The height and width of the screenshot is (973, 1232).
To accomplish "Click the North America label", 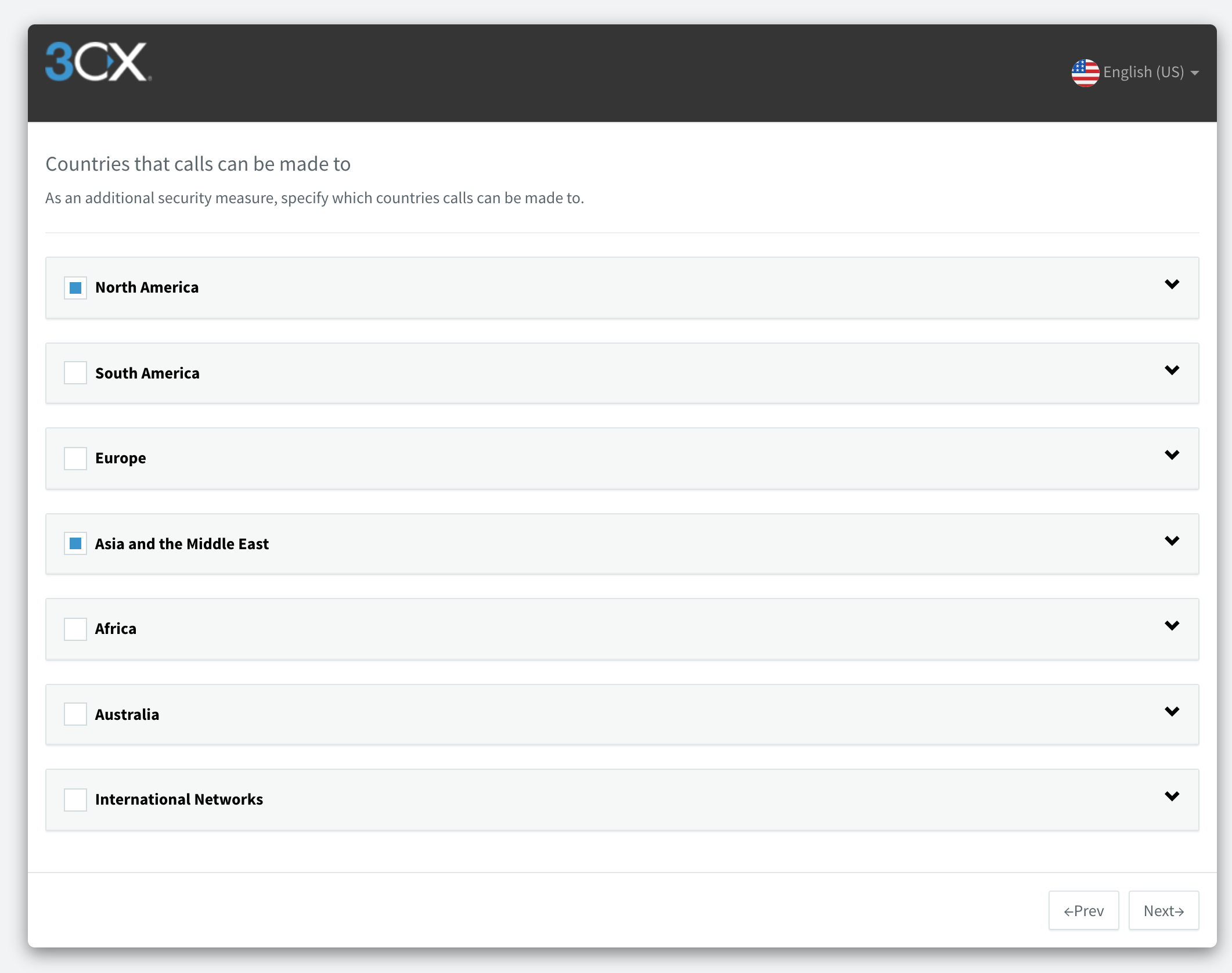I will 147,287.
